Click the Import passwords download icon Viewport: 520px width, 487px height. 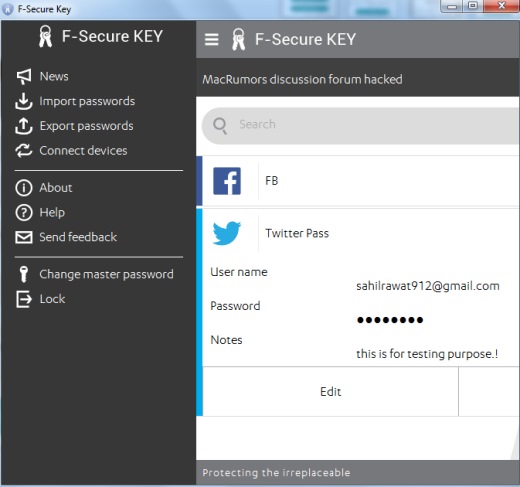point(24,101)
